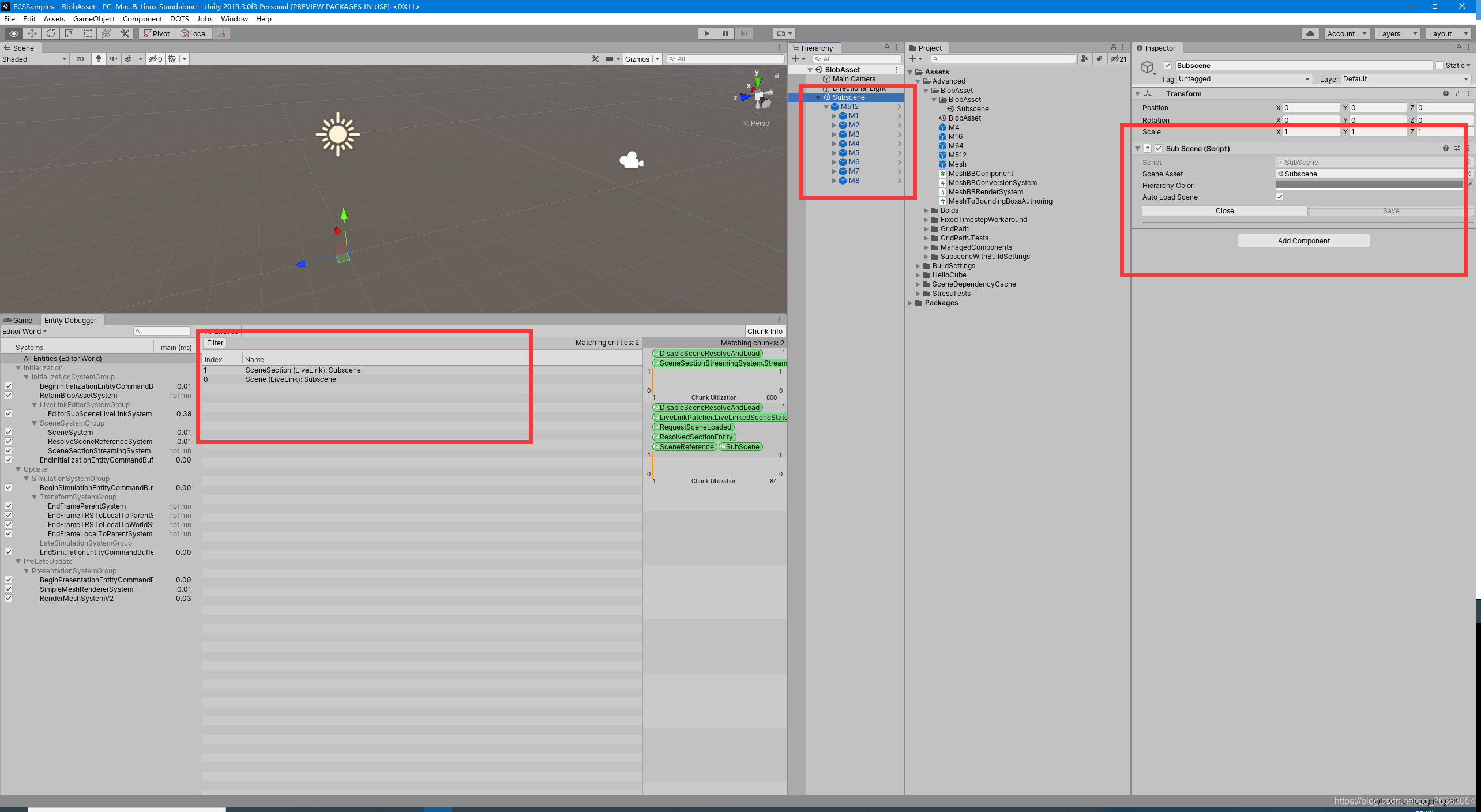Toggle the Static checkbox in Inspector

coord(1440,65)
